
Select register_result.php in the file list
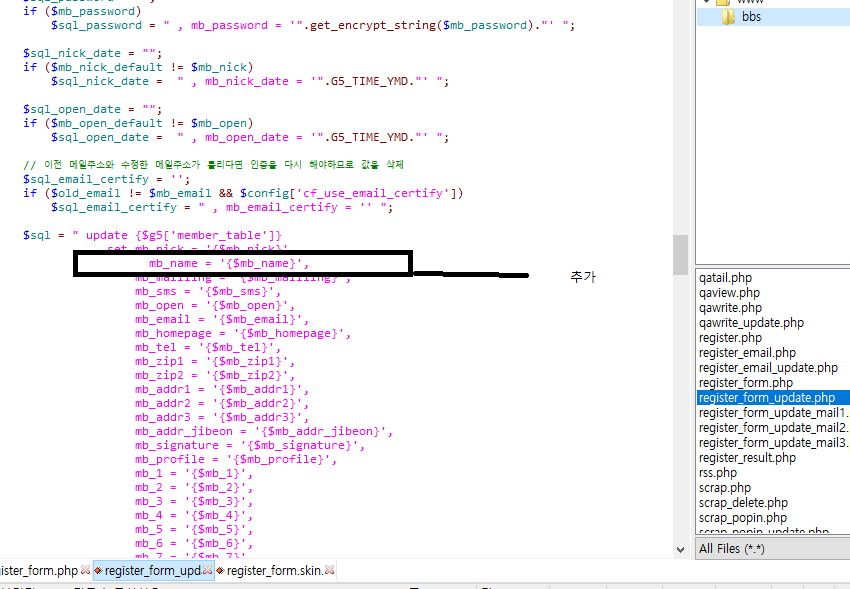[747, 457]
